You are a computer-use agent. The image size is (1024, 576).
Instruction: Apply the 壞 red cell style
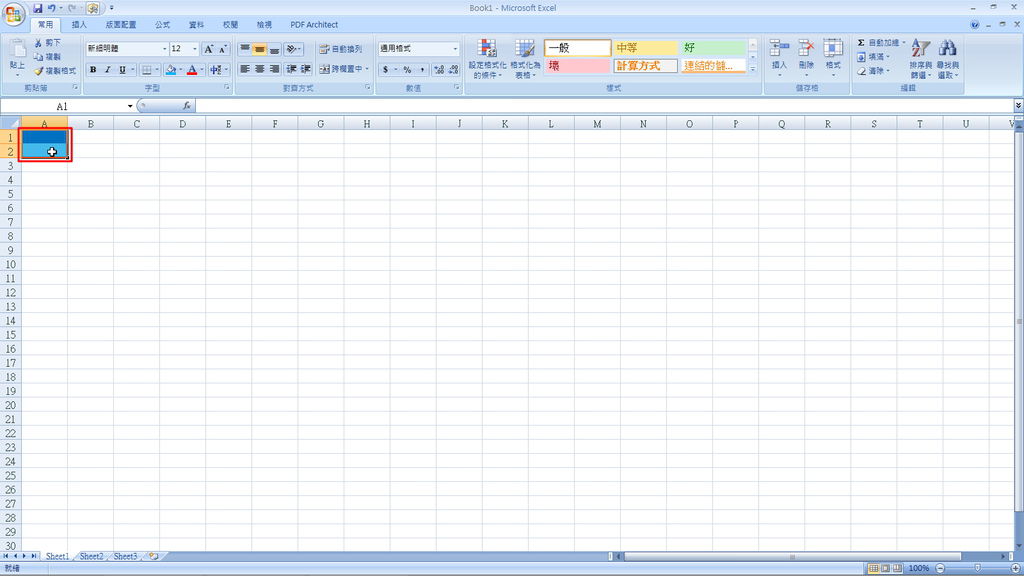click(x=577, y=66)
